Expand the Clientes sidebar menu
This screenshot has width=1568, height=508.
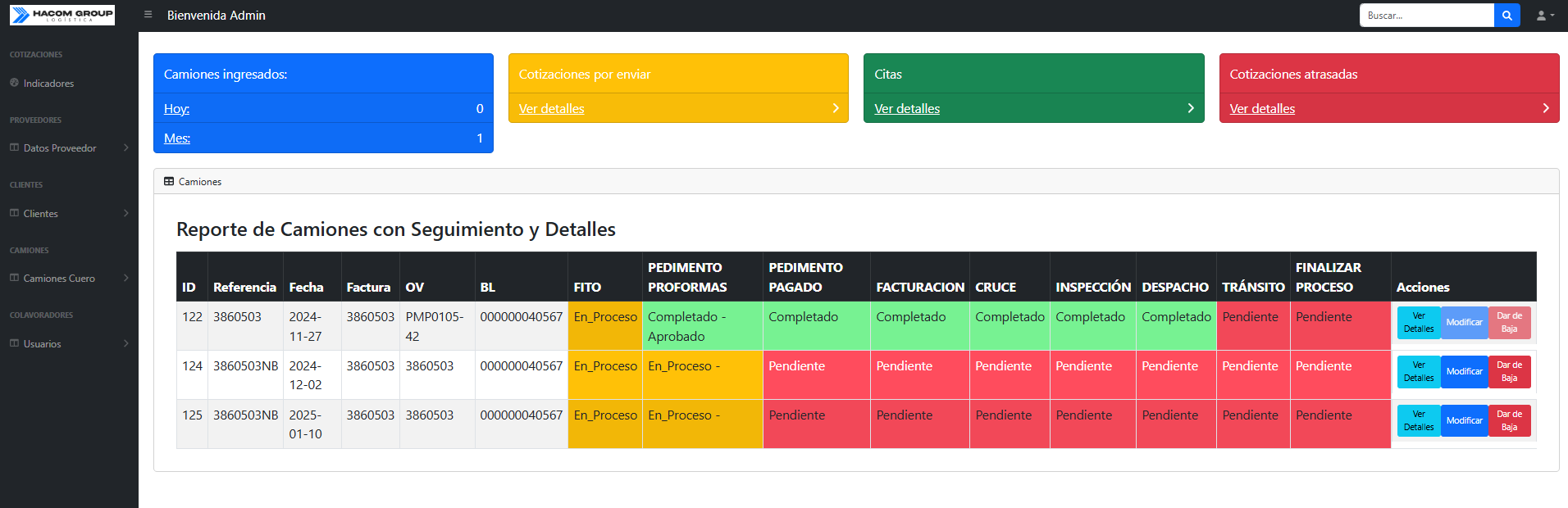pyautogui.click(x=69, y=214)
